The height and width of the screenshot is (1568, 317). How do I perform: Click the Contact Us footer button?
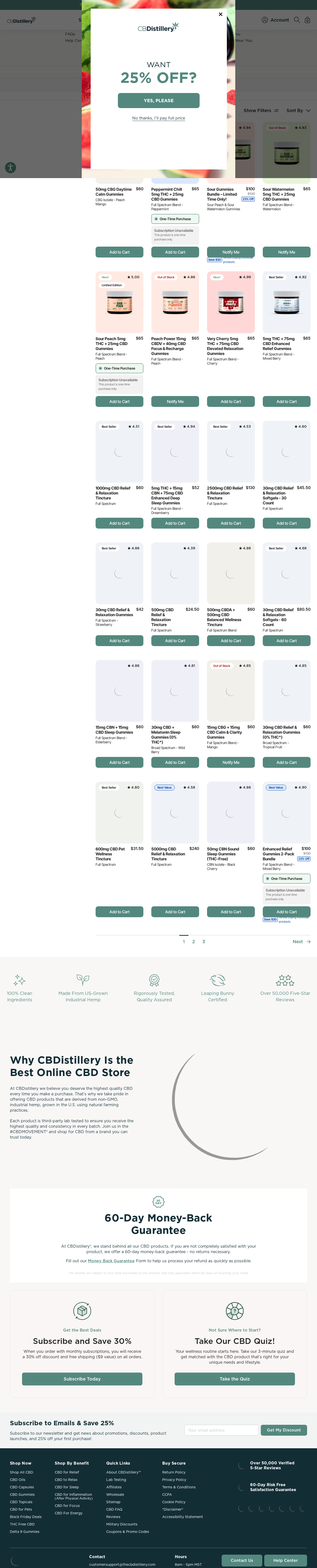242,1560
